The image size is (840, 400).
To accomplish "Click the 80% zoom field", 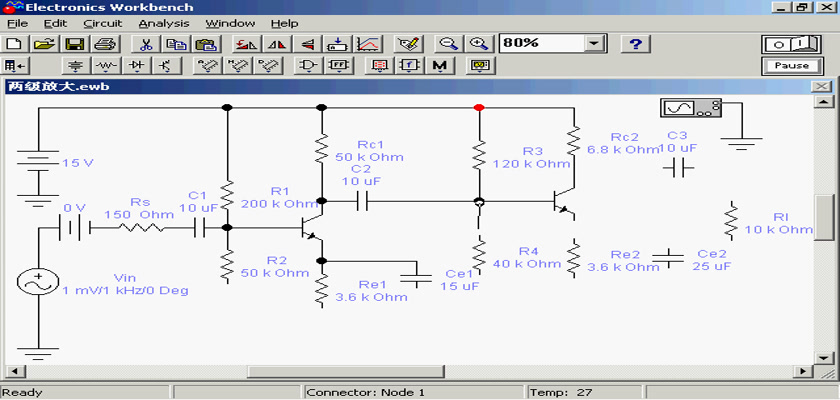I will (541, 44).
